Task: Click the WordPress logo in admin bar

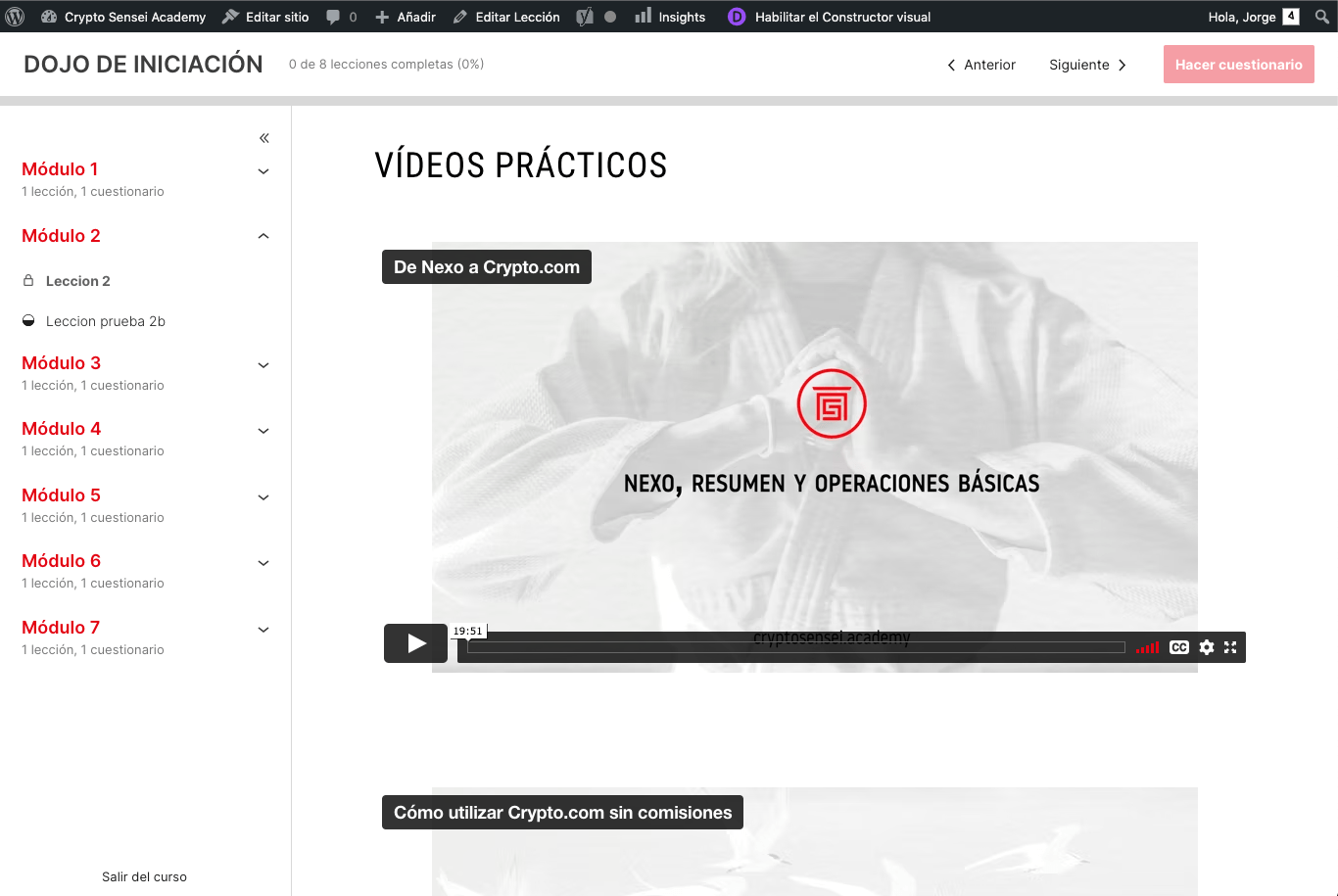Action: pyautogui.click(x=15, y=17)
